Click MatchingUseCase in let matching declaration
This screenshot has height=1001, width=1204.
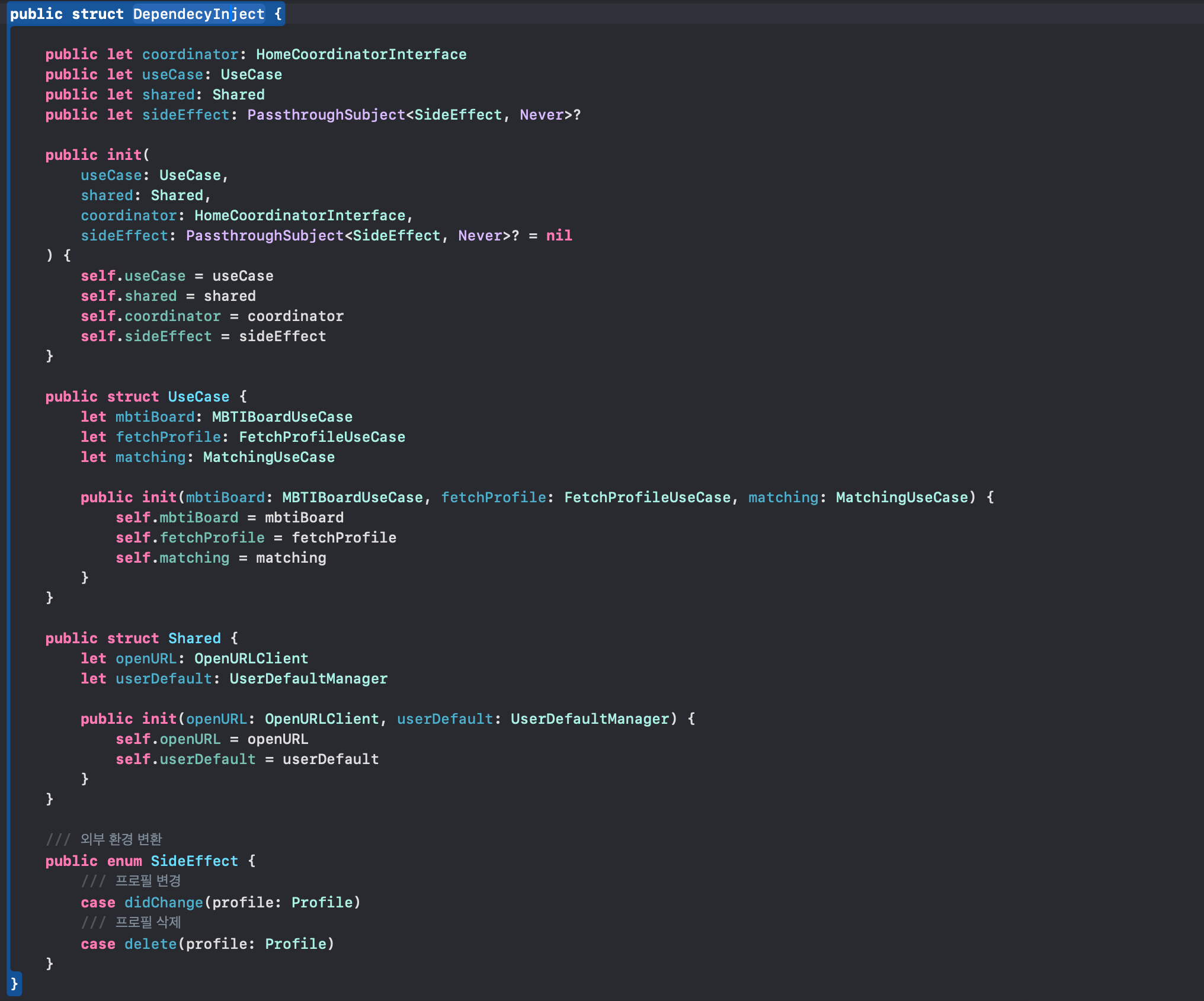(269, 457)
